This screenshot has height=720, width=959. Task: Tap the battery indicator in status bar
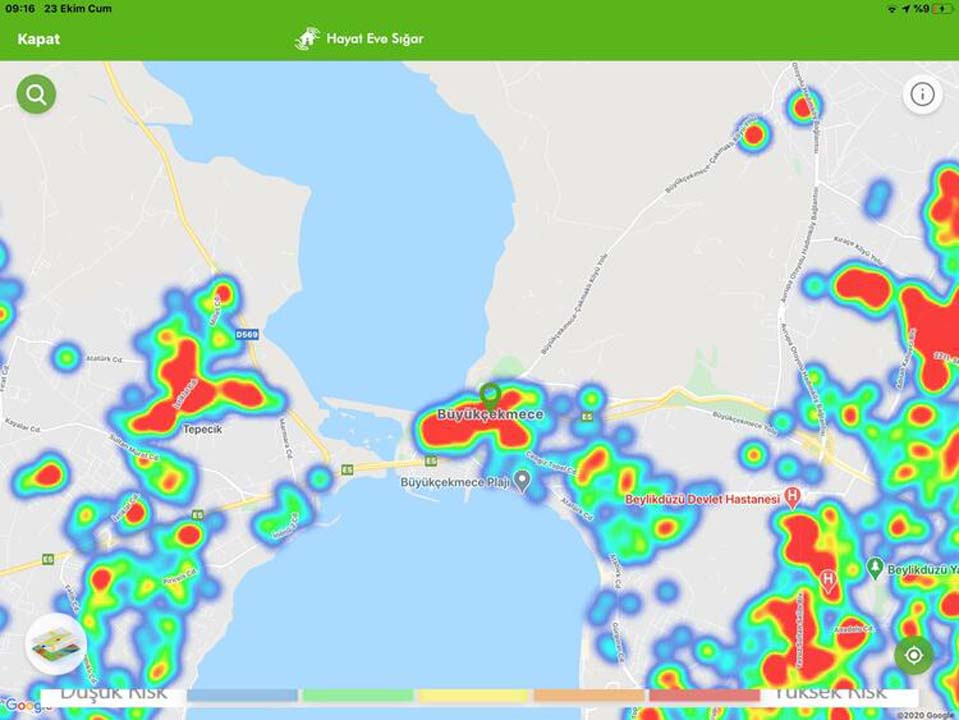[x=942, y=9]
